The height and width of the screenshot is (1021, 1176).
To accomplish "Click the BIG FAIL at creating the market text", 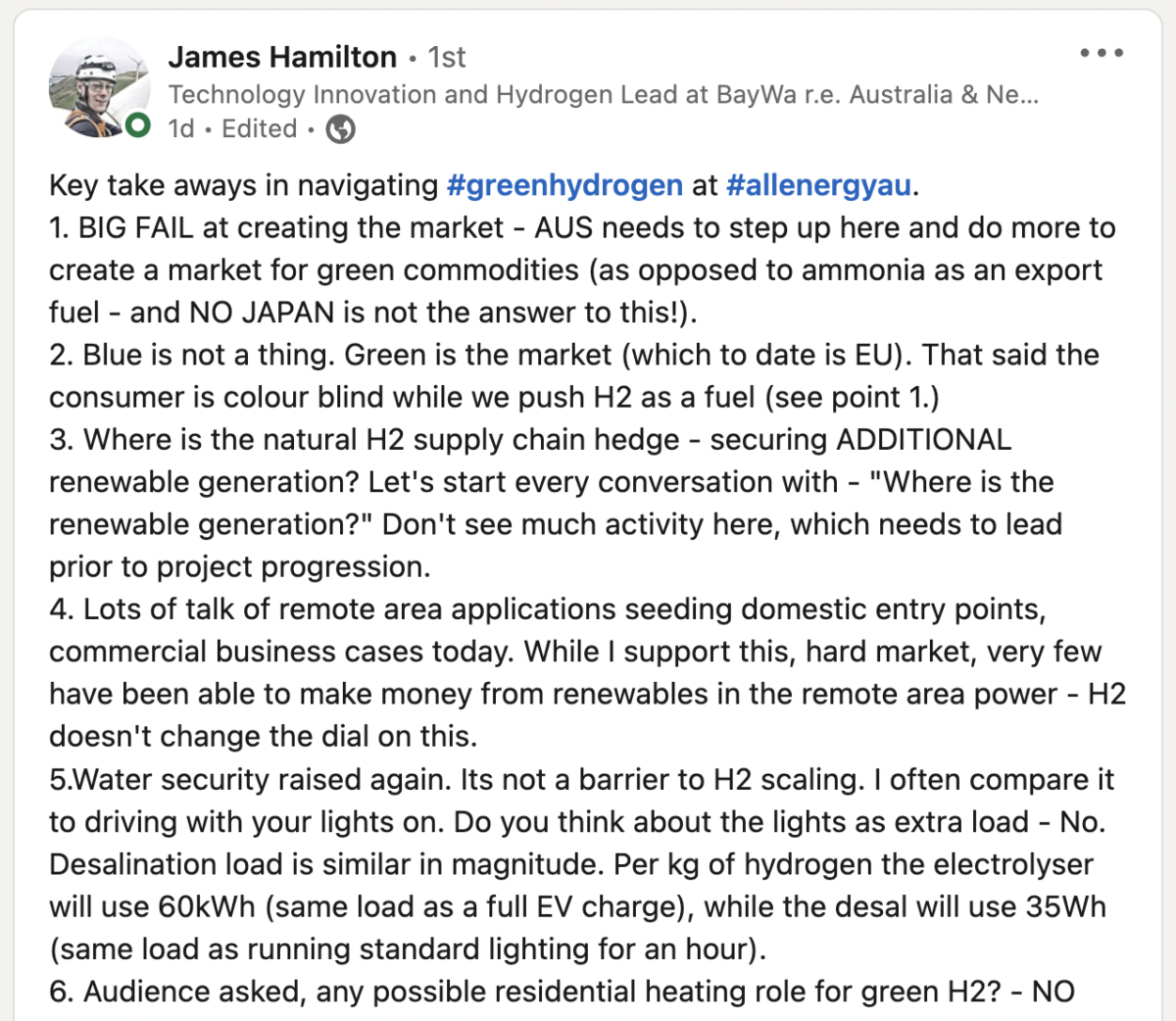I will [x=291, y=227].
